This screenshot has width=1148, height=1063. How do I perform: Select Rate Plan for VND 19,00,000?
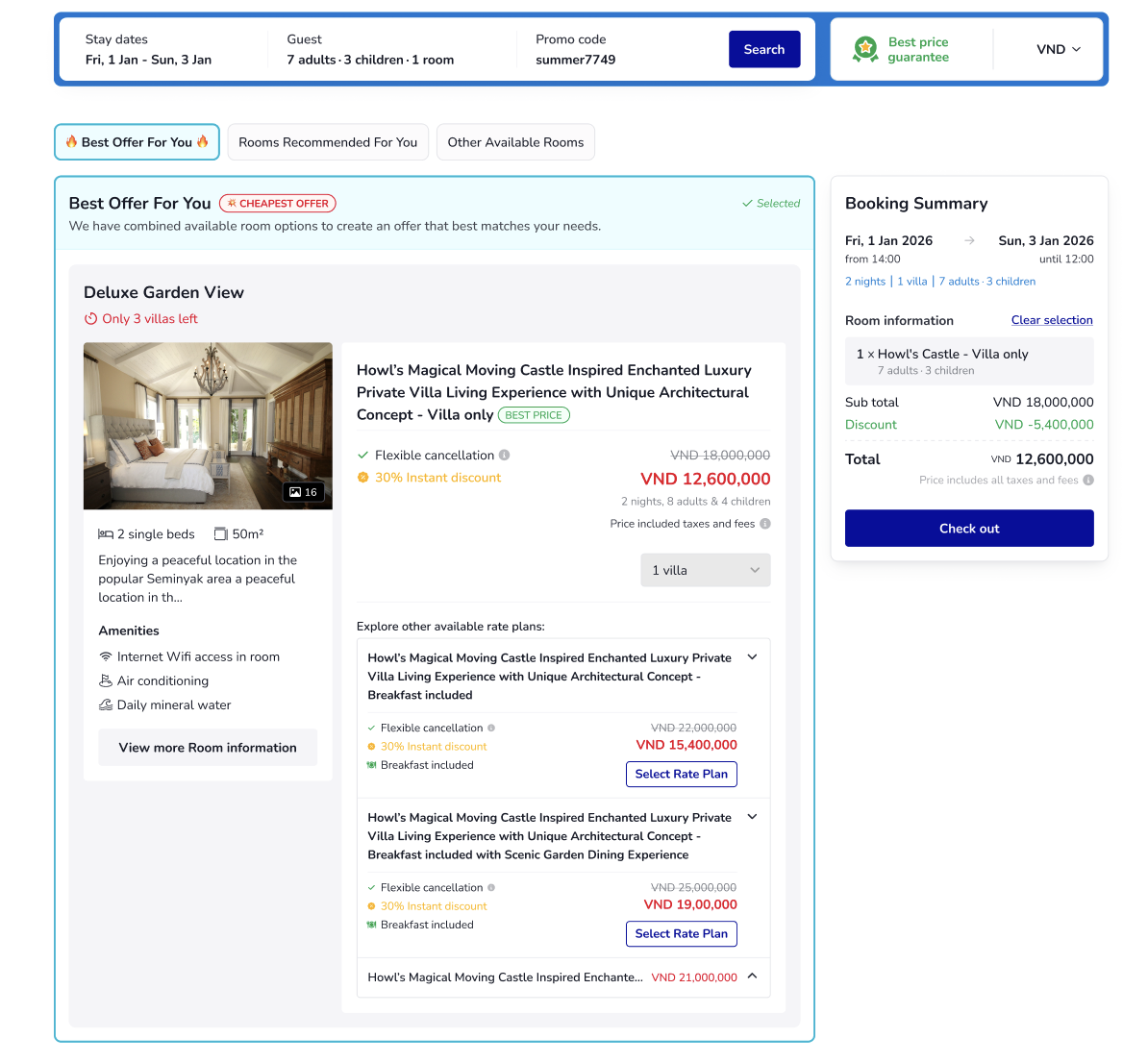pos(681,934)
